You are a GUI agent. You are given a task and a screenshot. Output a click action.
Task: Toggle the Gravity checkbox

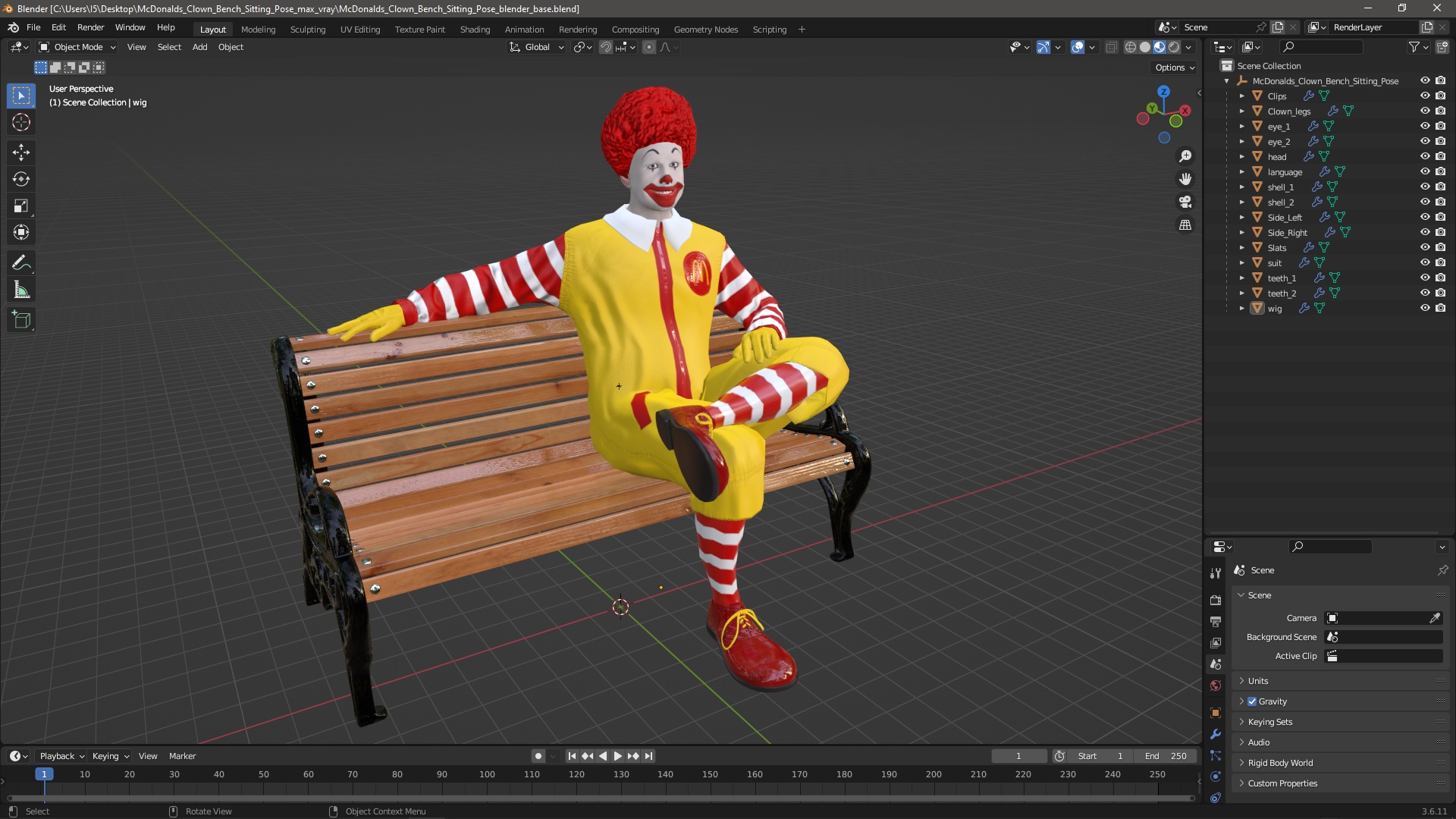[x=1252, y=701]
